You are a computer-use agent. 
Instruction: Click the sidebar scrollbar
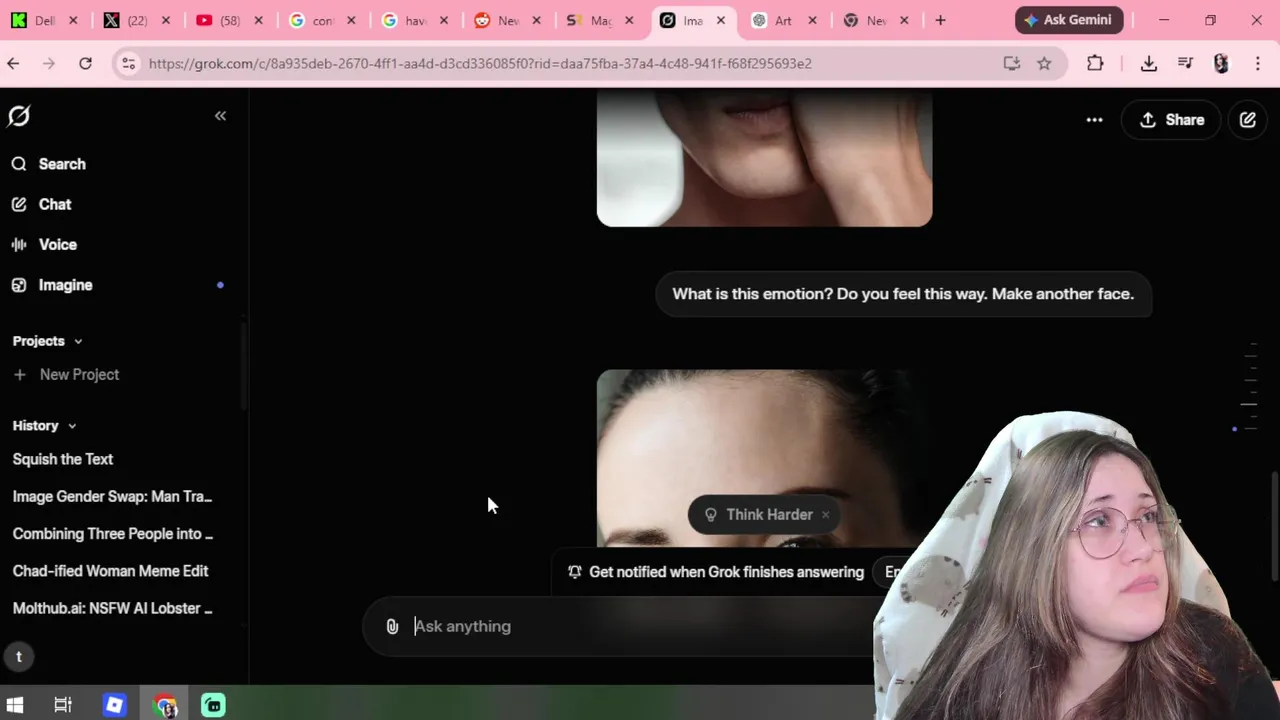point(243,365)
